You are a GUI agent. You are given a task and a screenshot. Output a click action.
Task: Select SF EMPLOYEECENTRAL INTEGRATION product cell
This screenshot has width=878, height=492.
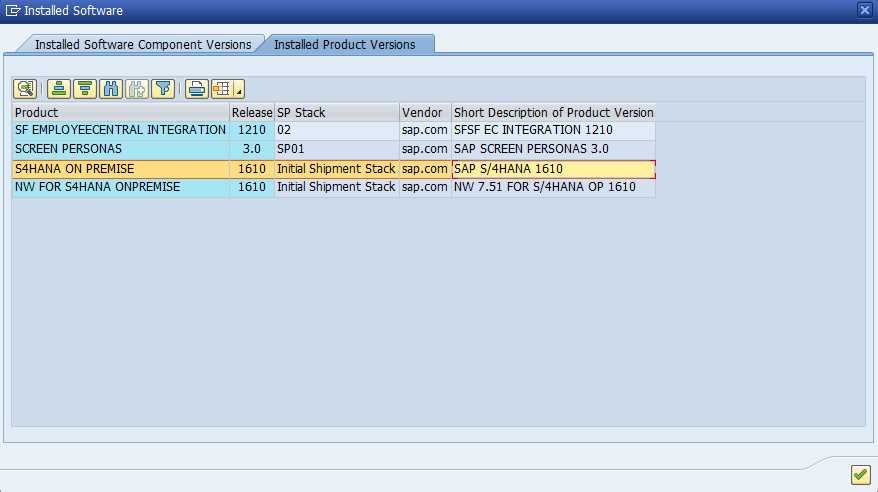[121, 130]
